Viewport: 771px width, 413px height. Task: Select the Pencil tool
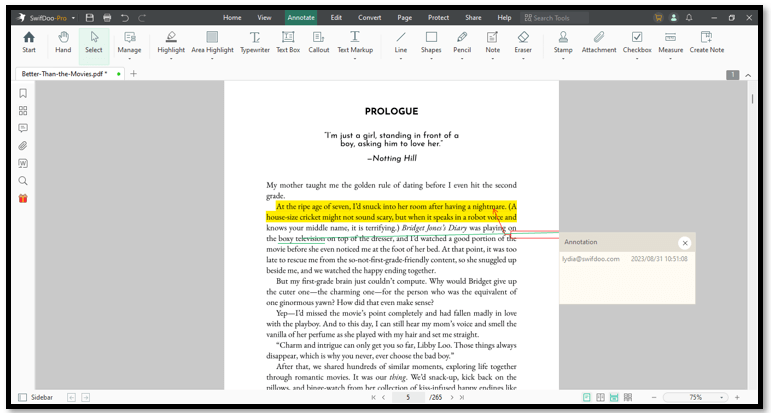[x=462, y=42]
